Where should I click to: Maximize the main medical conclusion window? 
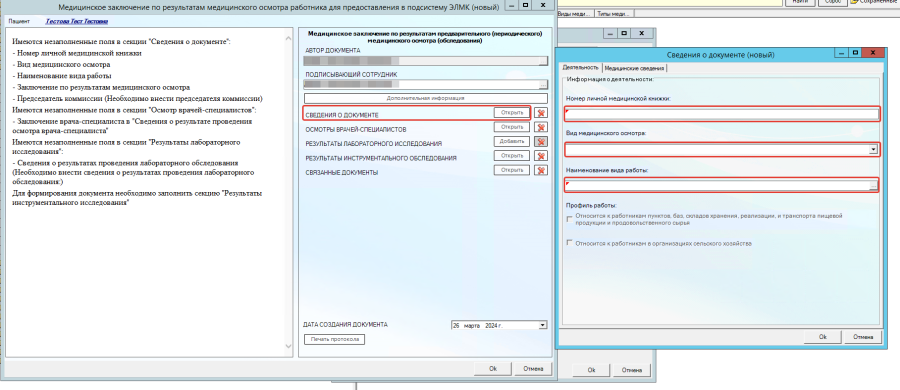[525, 5]
